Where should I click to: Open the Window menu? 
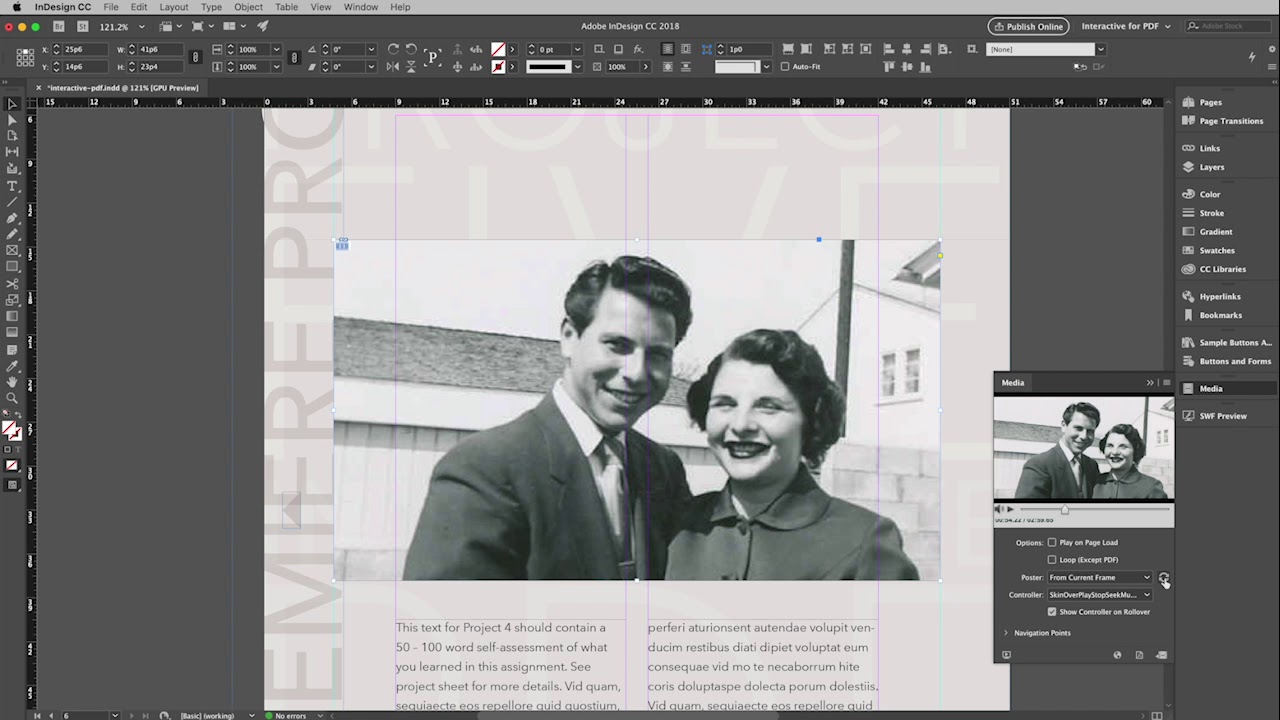[361, 7]
